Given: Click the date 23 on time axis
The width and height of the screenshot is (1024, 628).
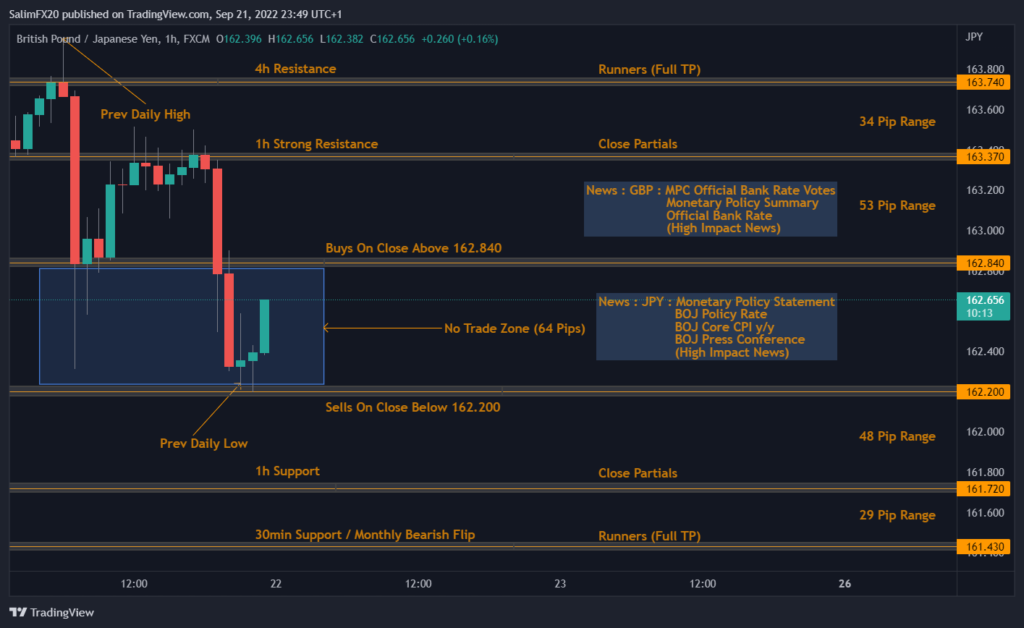Looking at the screenshot, I should 560,584.
